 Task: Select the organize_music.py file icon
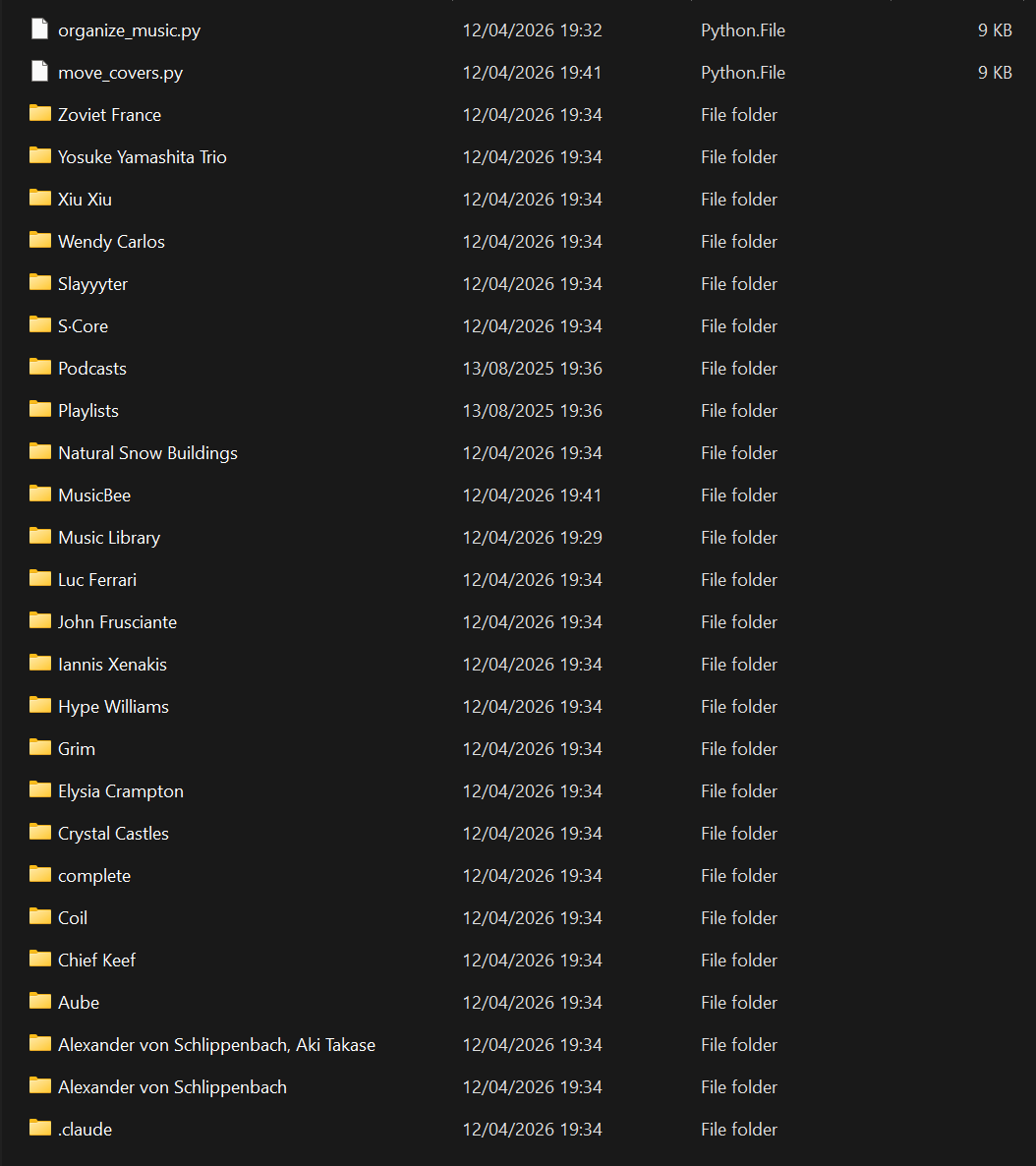coord(40,29)
